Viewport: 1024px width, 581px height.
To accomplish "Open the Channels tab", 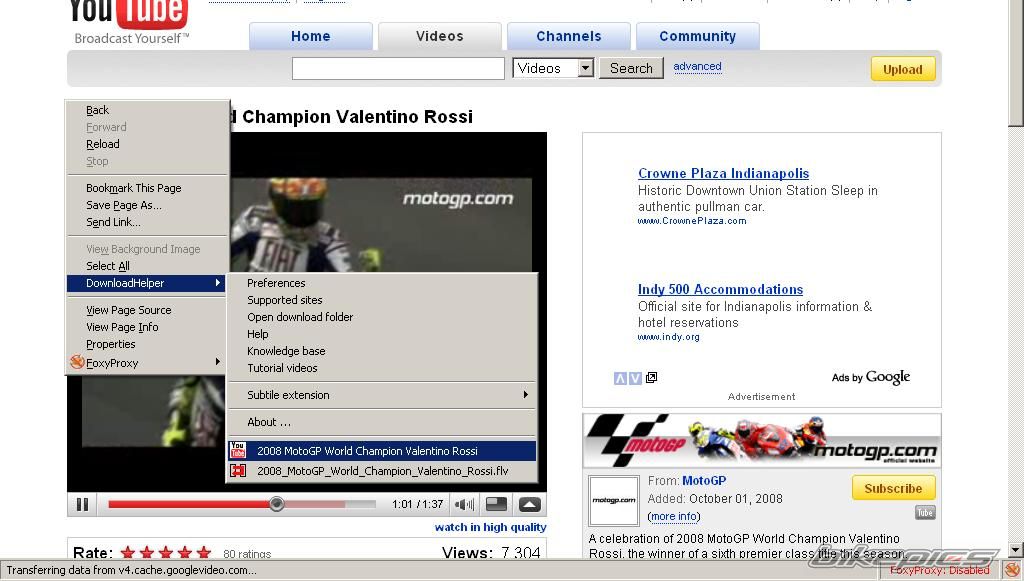I will point(569,37).
